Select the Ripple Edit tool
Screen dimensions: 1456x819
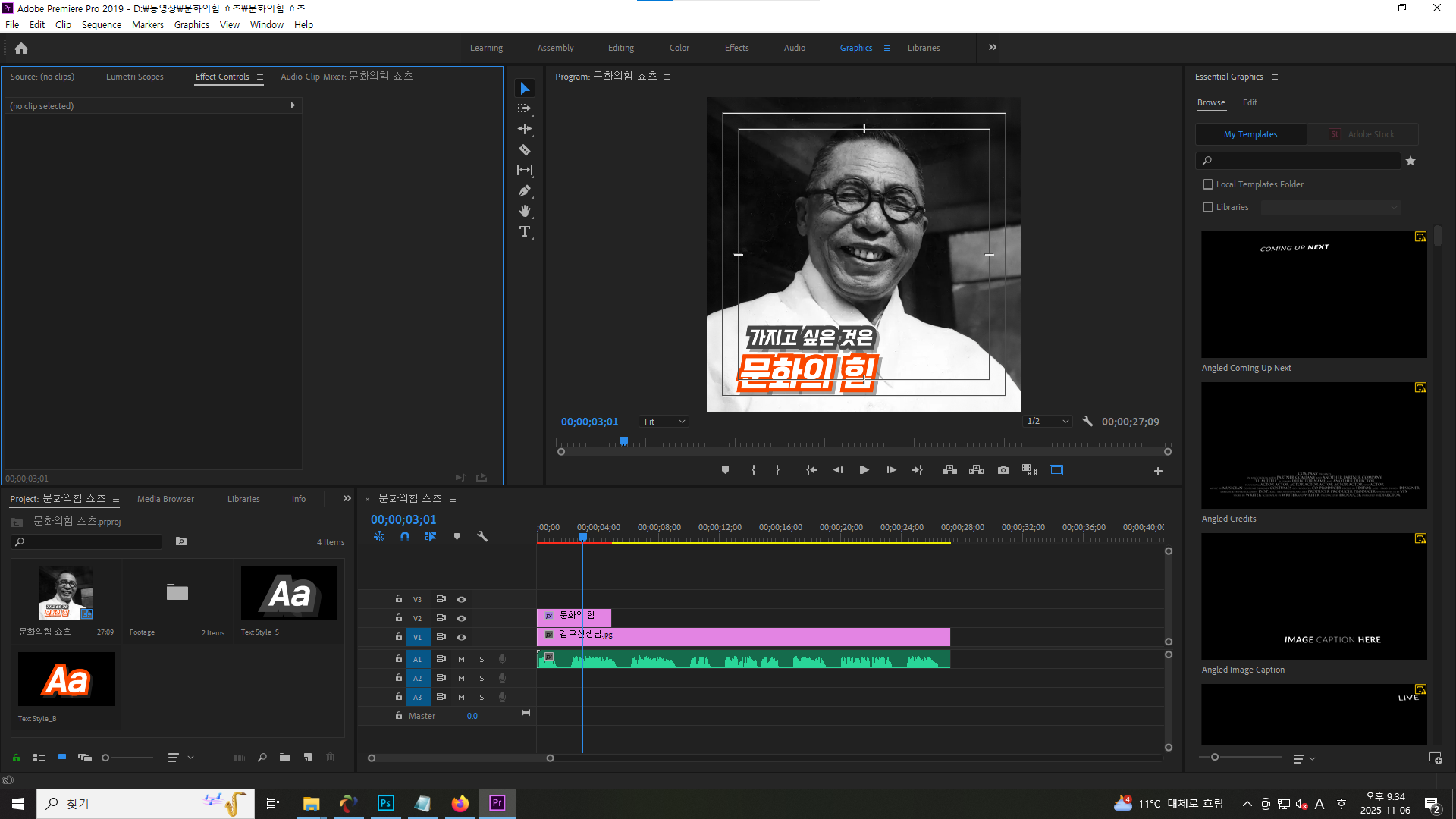click(524, 129)
